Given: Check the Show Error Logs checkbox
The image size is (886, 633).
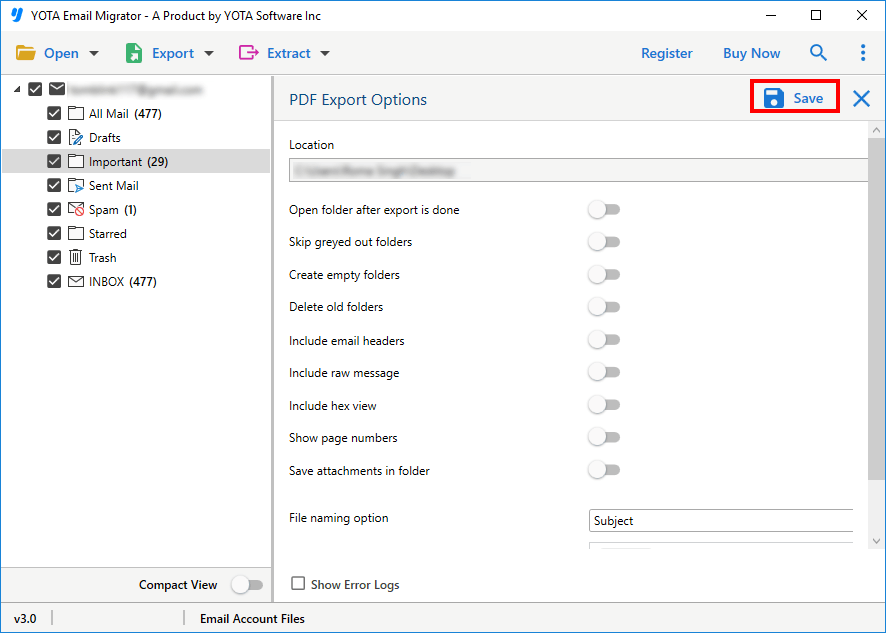Looking at the screenshot, I should coord(298,583).
